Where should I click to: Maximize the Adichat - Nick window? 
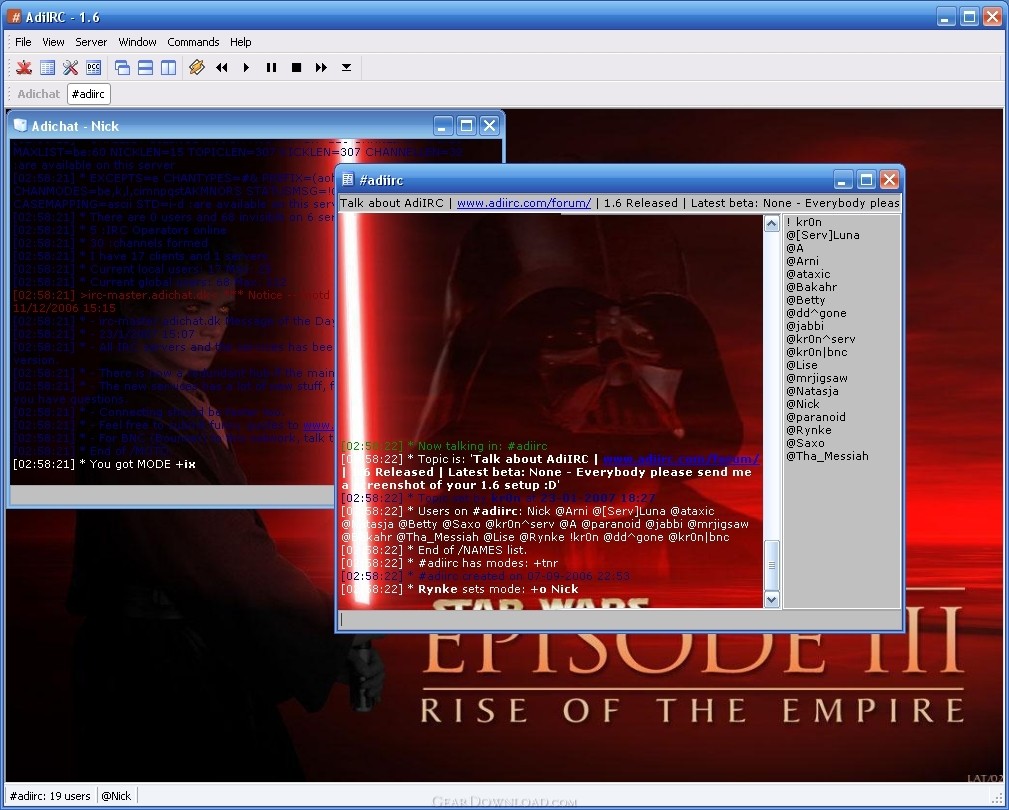pyautogui.click(x=466, y=125)
